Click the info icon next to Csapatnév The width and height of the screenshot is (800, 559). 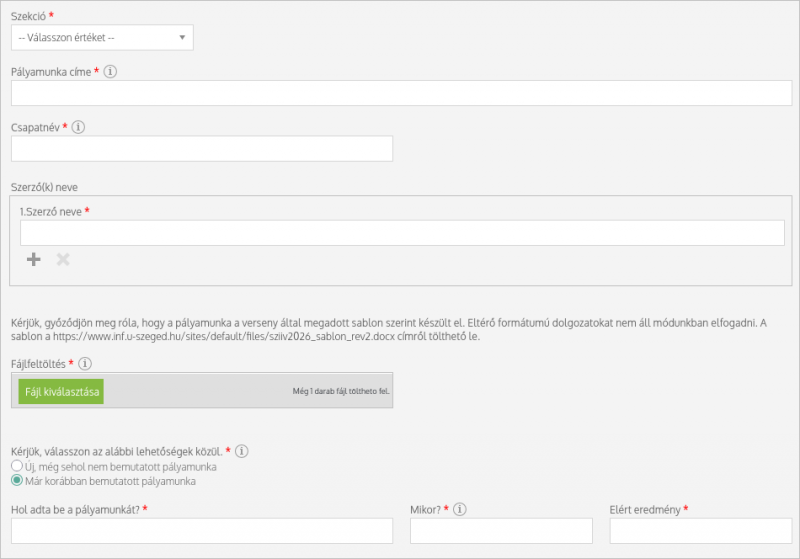coord(79,127)
